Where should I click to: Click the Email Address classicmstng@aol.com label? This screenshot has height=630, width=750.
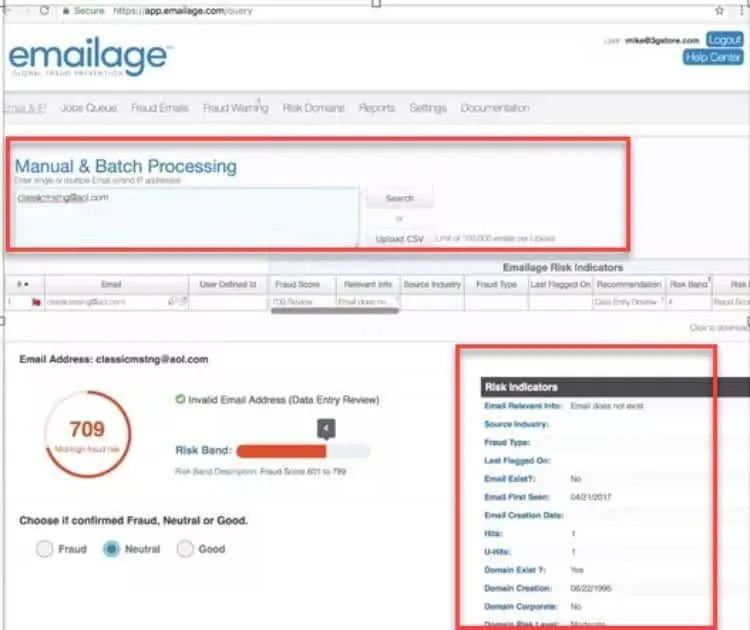[114, 359]
